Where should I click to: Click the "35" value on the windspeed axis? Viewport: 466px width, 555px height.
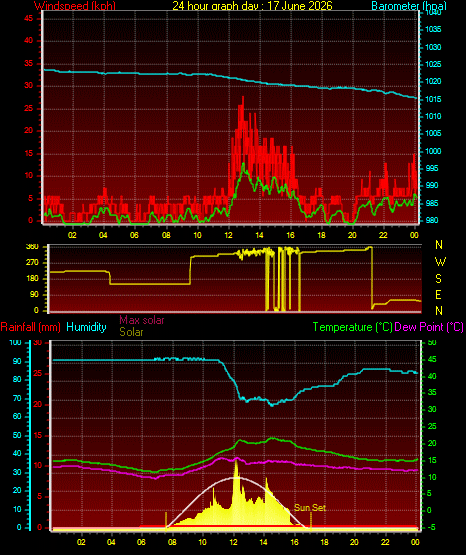click(x=28, y=64)
